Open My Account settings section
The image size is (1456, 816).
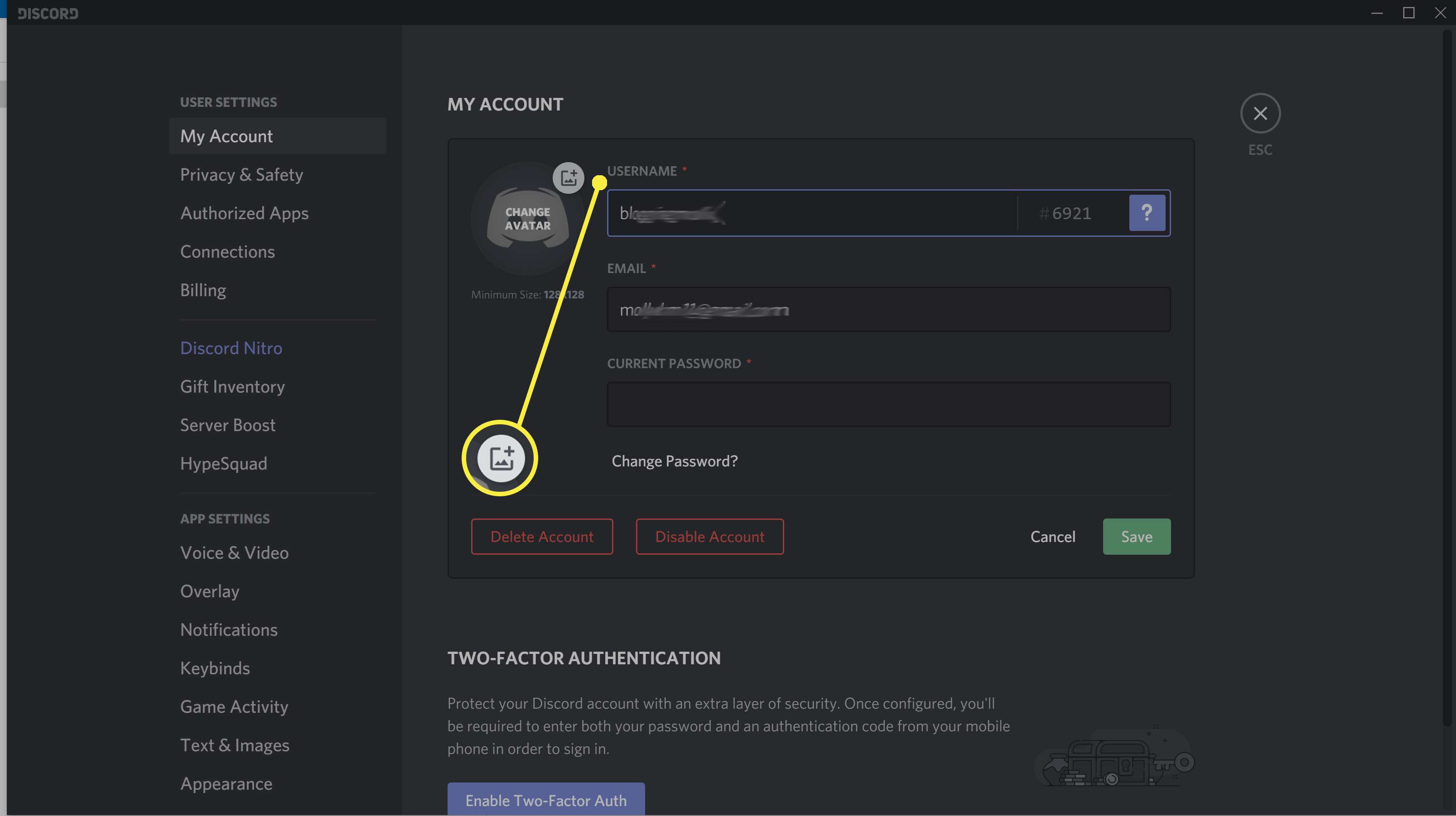226,135
